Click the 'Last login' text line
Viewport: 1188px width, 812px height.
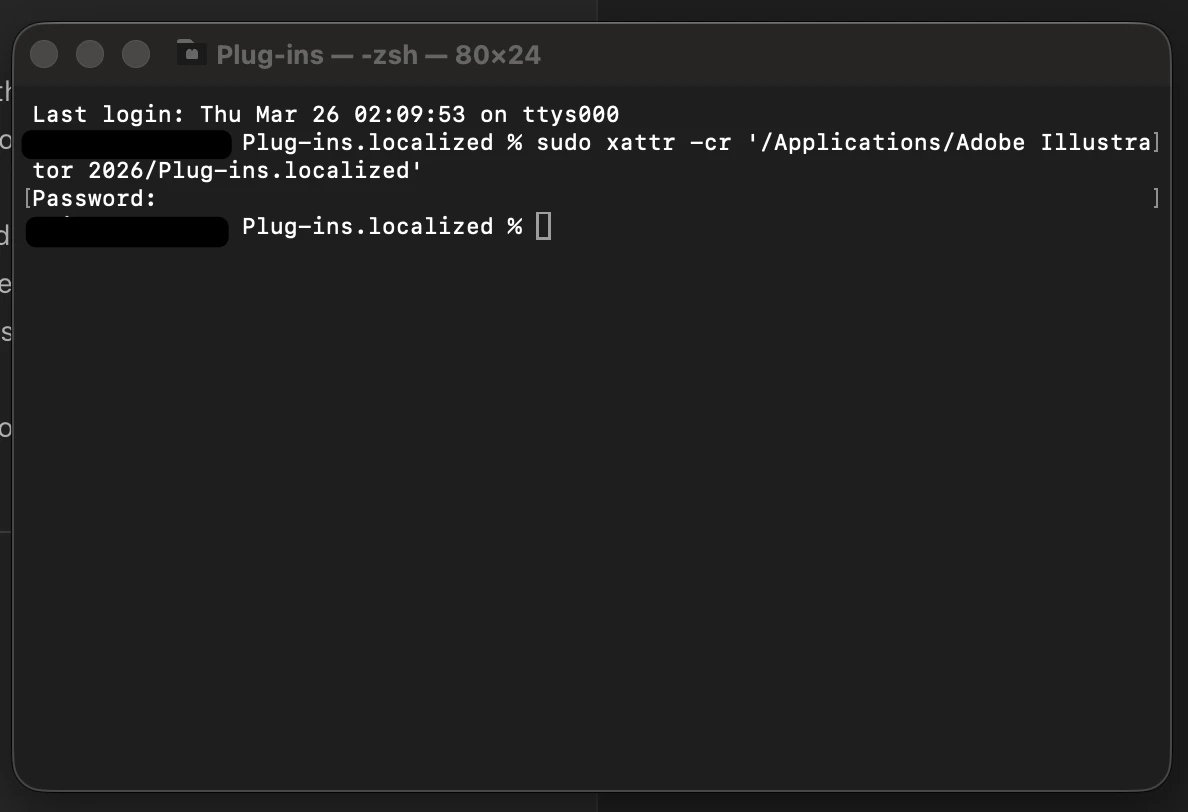coord(326,114)
